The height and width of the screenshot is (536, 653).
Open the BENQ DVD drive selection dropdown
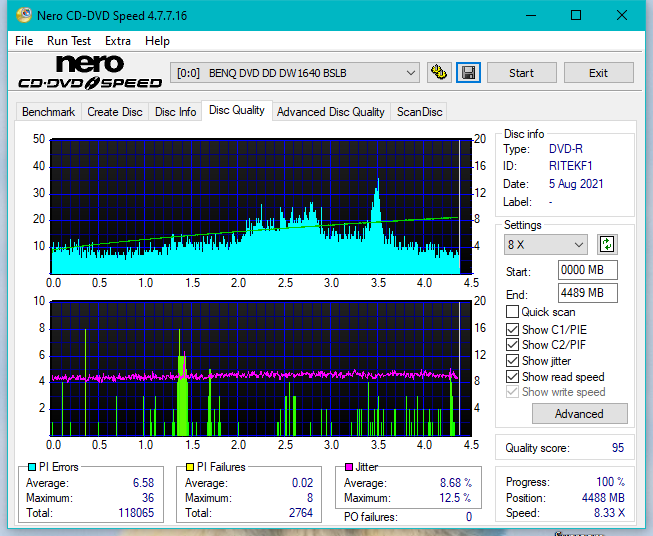click(x=294, y=73)
